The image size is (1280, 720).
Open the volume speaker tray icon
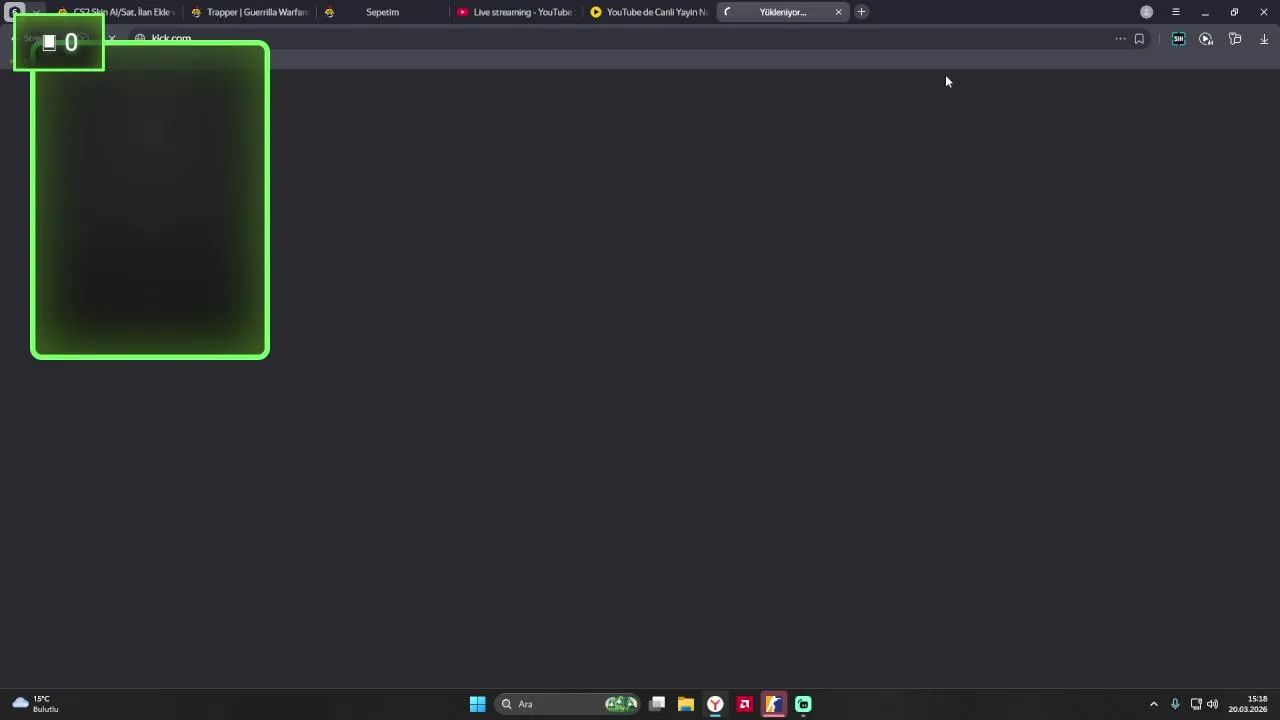[1213, 704]
